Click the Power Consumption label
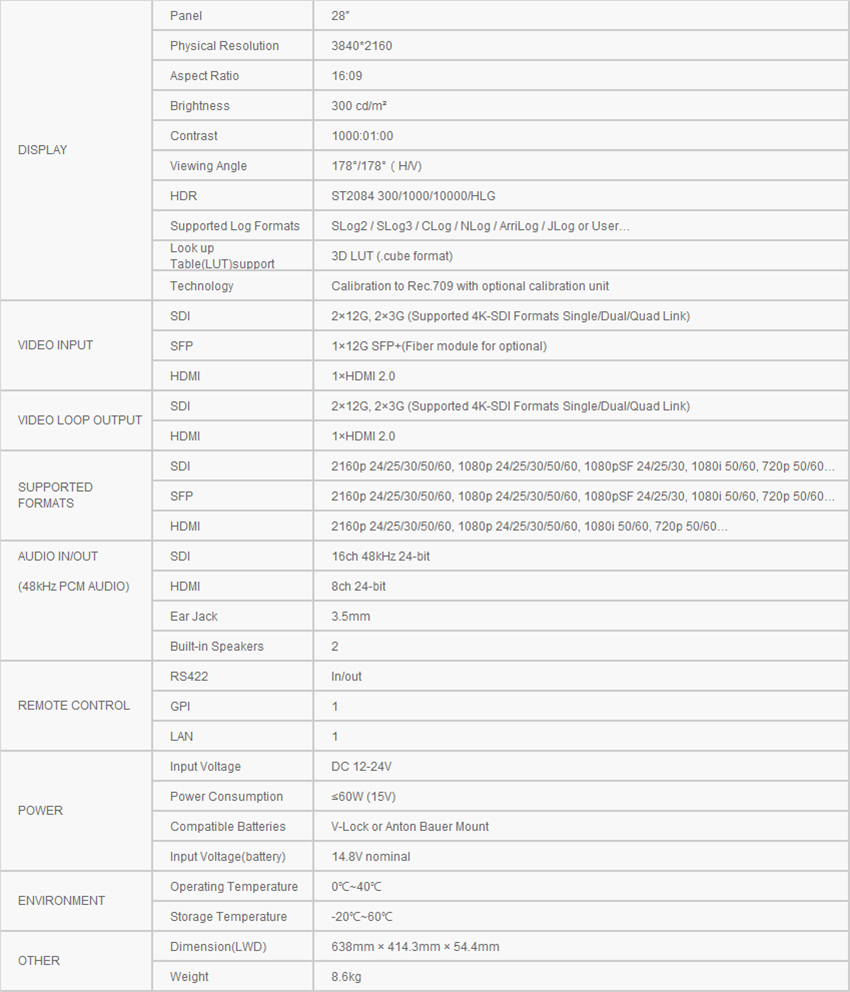Screen dimensions: 850x992 tap(226, 797)
